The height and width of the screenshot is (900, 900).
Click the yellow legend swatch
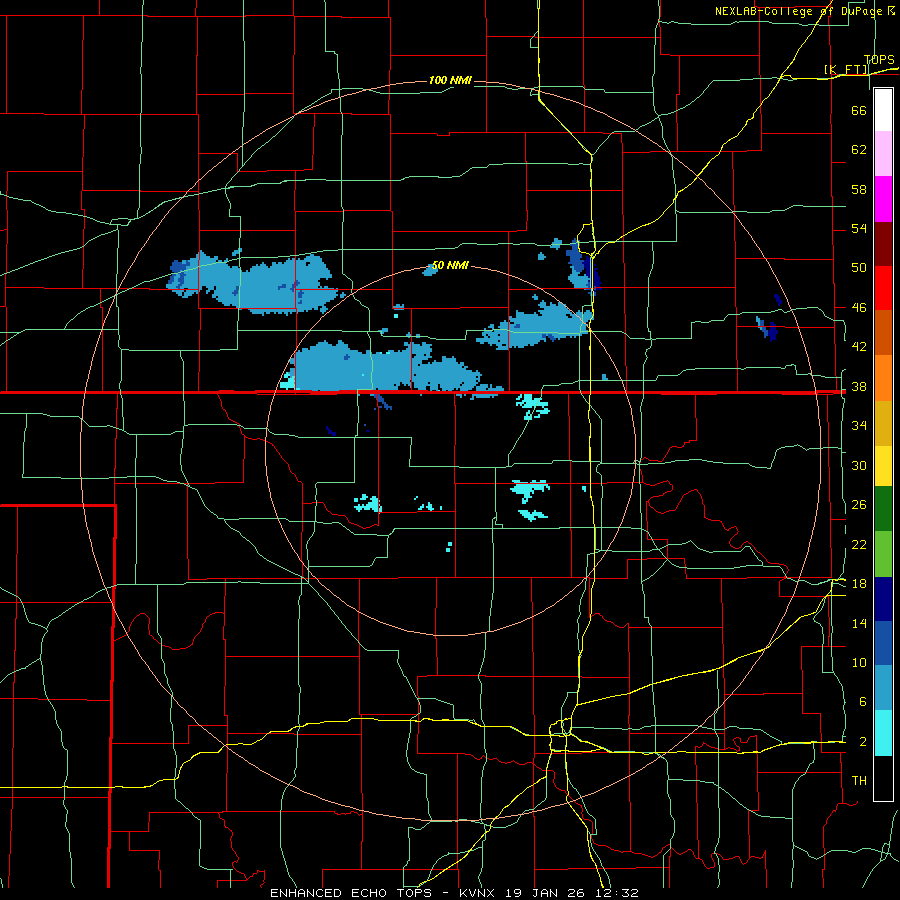(883, 466)
